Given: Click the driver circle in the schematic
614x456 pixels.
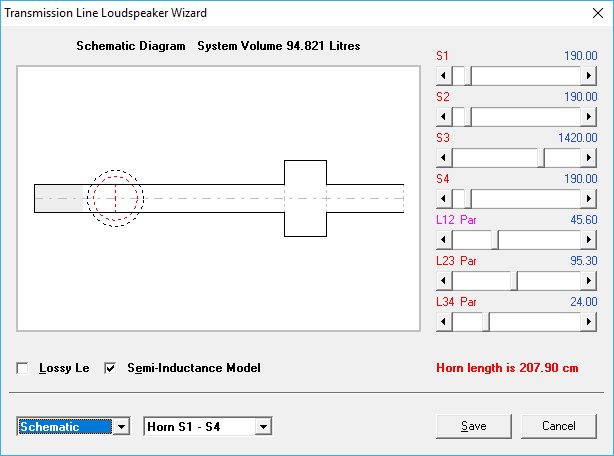Looking at the screenshot, I should pos(116,198).
